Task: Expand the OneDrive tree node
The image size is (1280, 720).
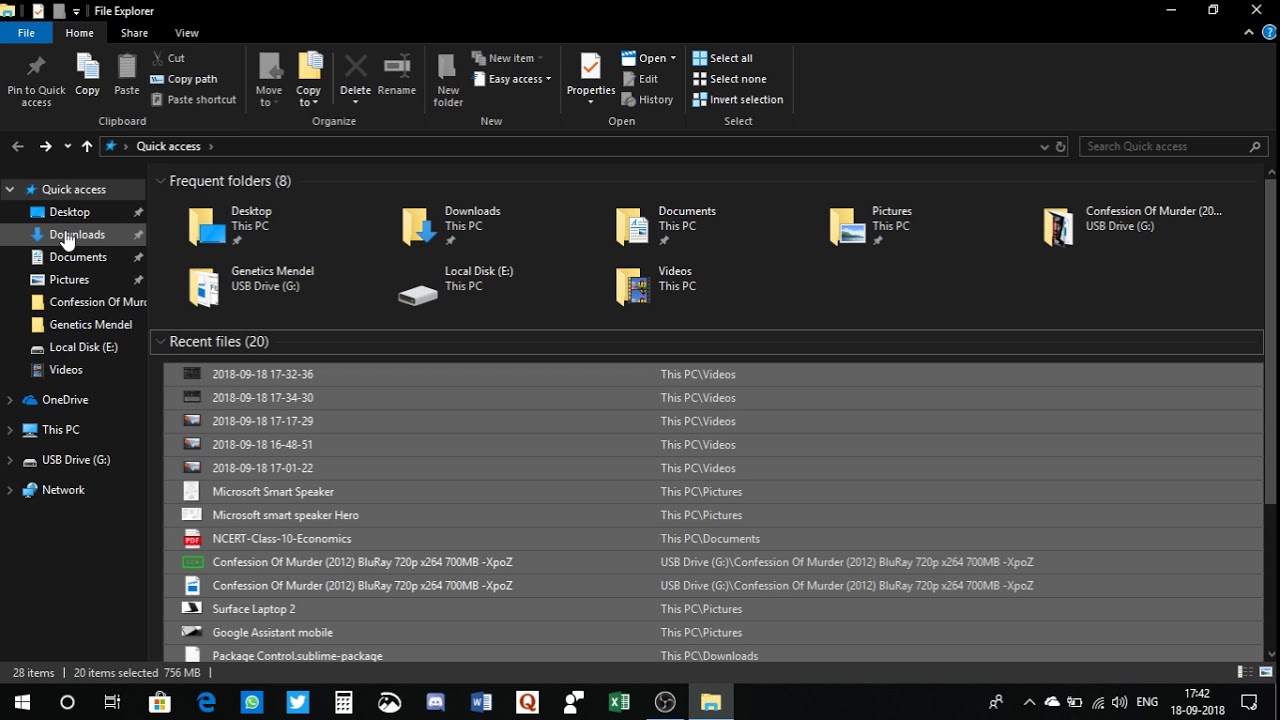Action: (x=9, y=400)
